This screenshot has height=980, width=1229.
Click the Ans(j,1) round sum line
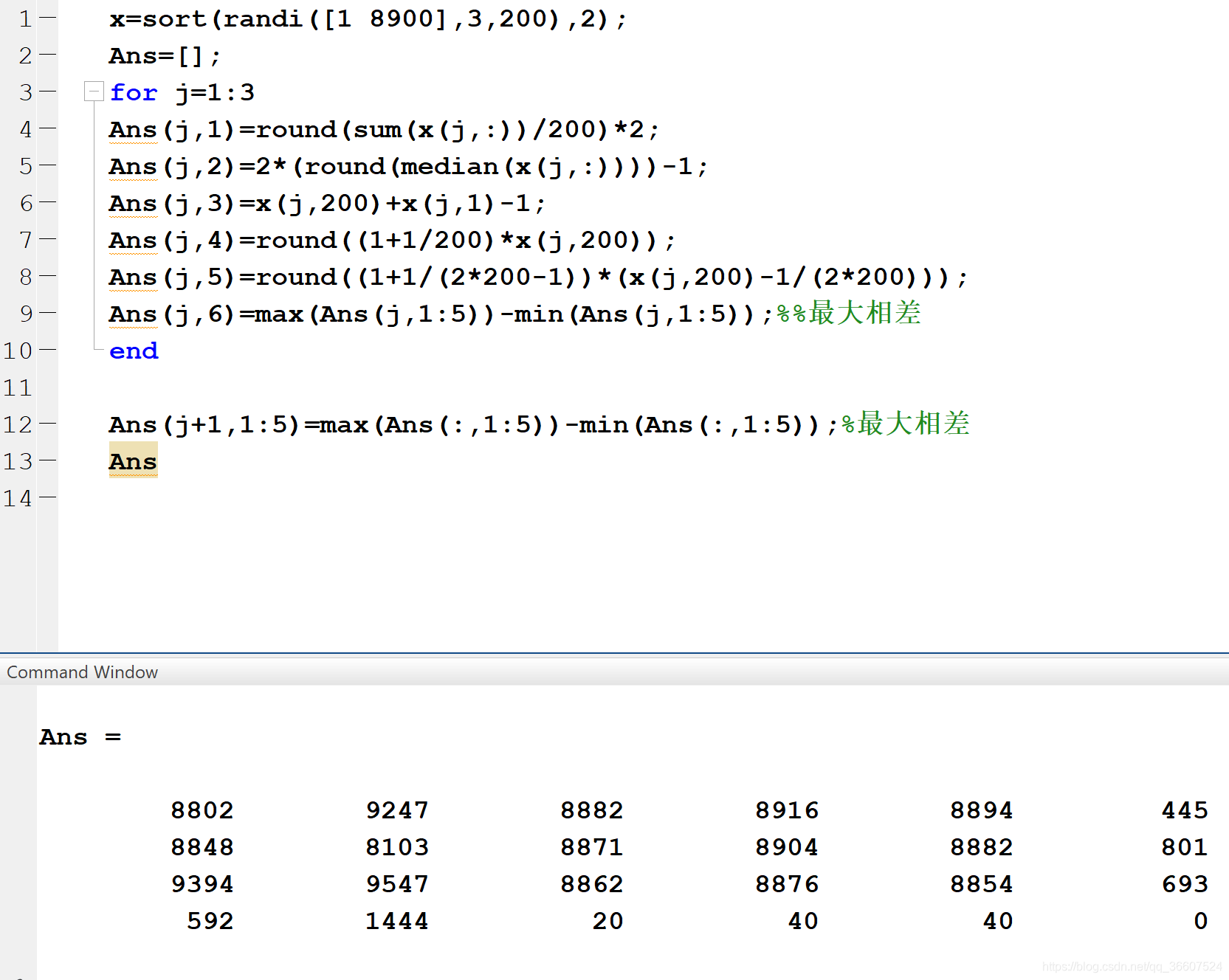pos(383,130)
